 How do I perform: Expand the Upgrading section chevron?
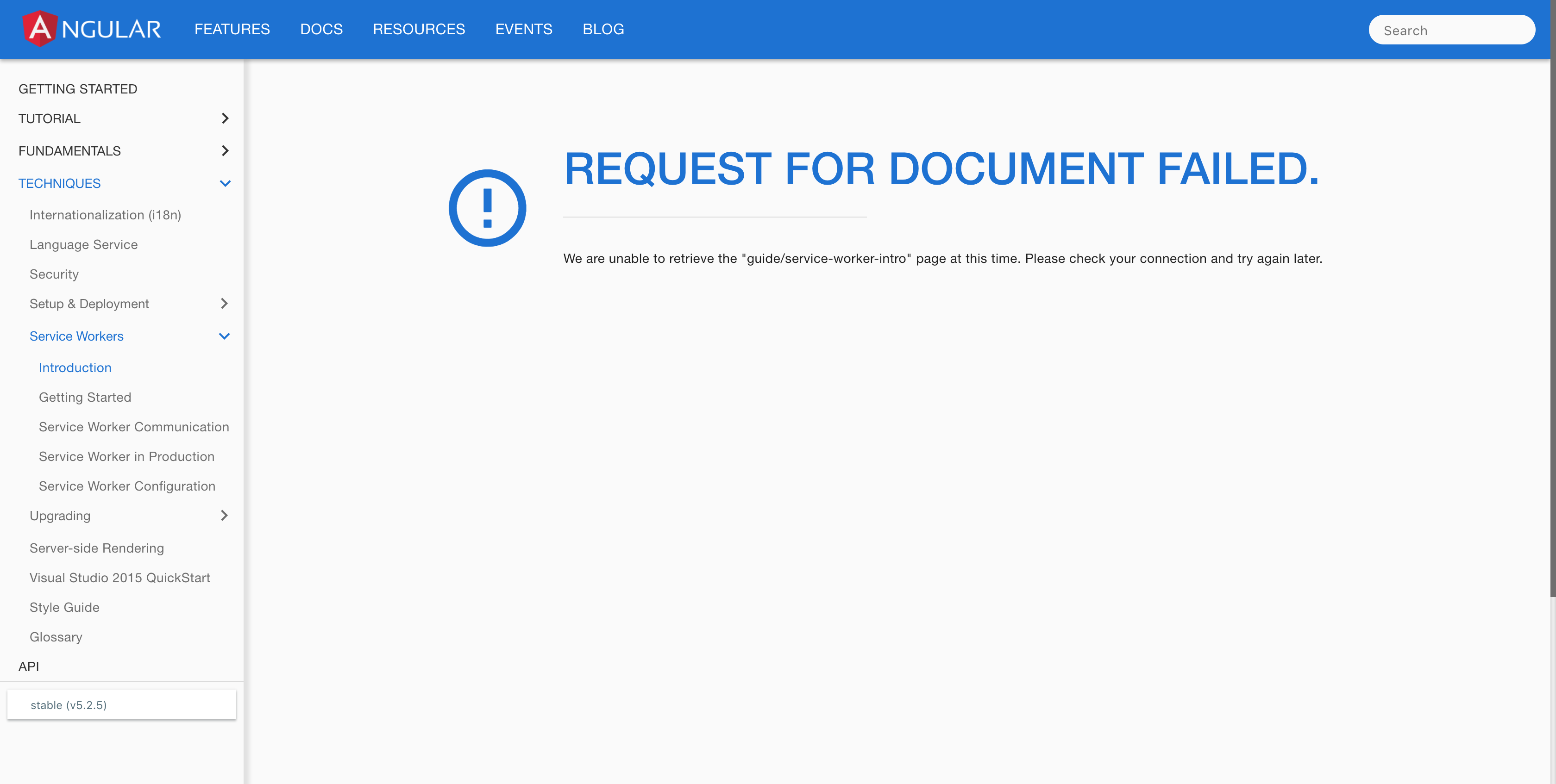224,516
